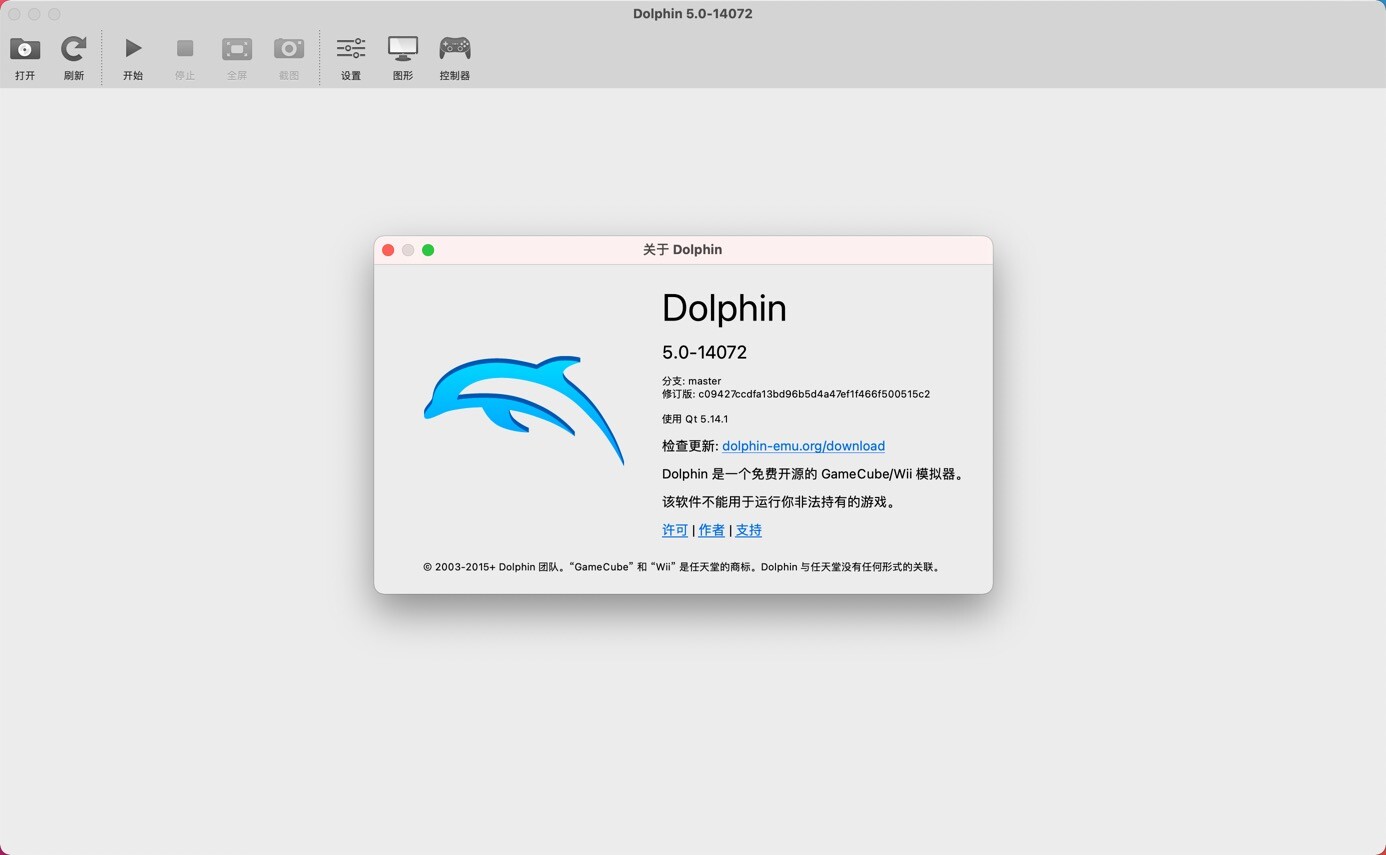1386x855 pixels.
Task: Click the Screenshot (截图) camera icon
Action: 289,48
